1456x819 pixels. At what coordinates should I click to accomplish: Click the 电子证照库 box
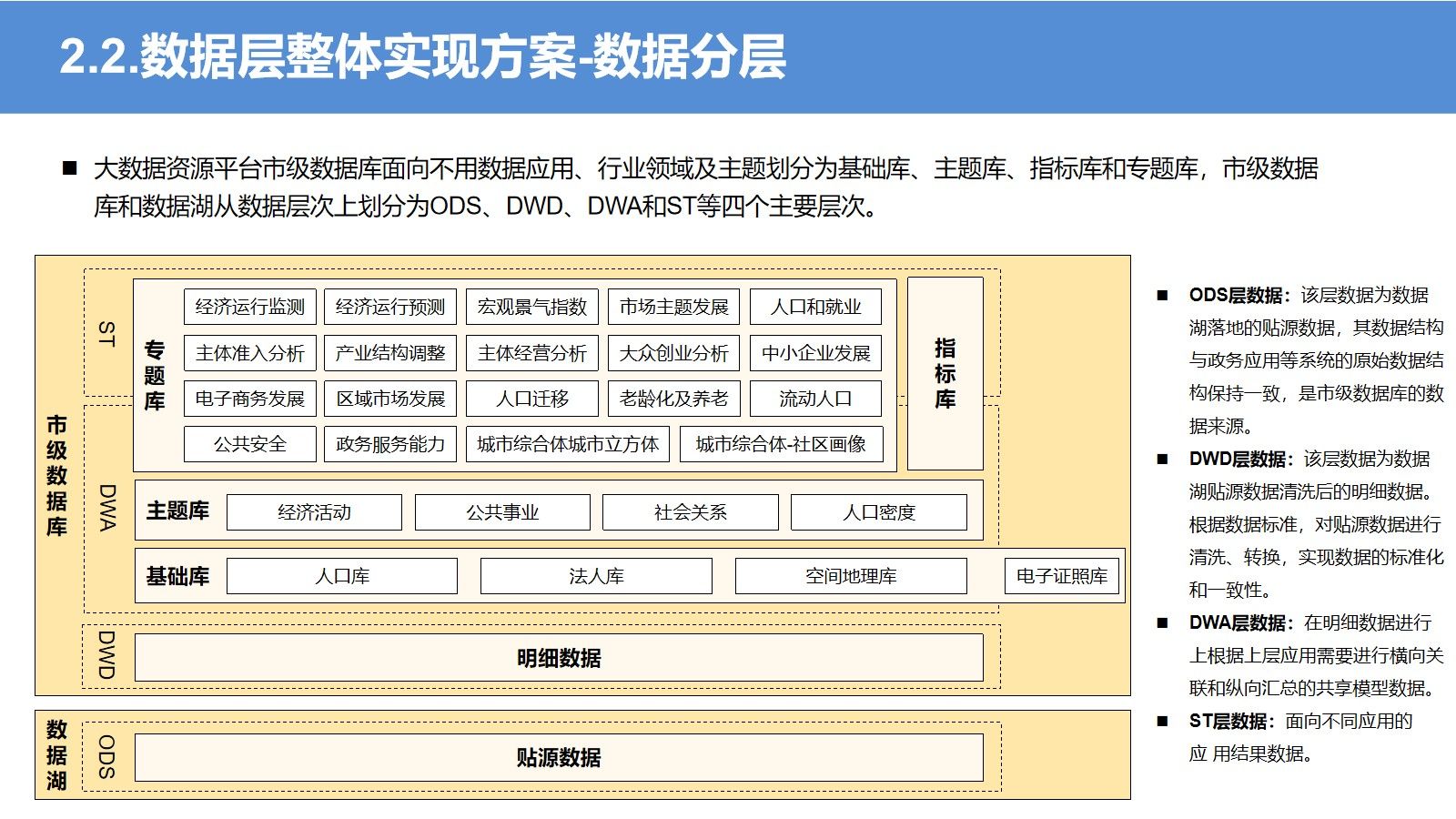coord(1062,576)
